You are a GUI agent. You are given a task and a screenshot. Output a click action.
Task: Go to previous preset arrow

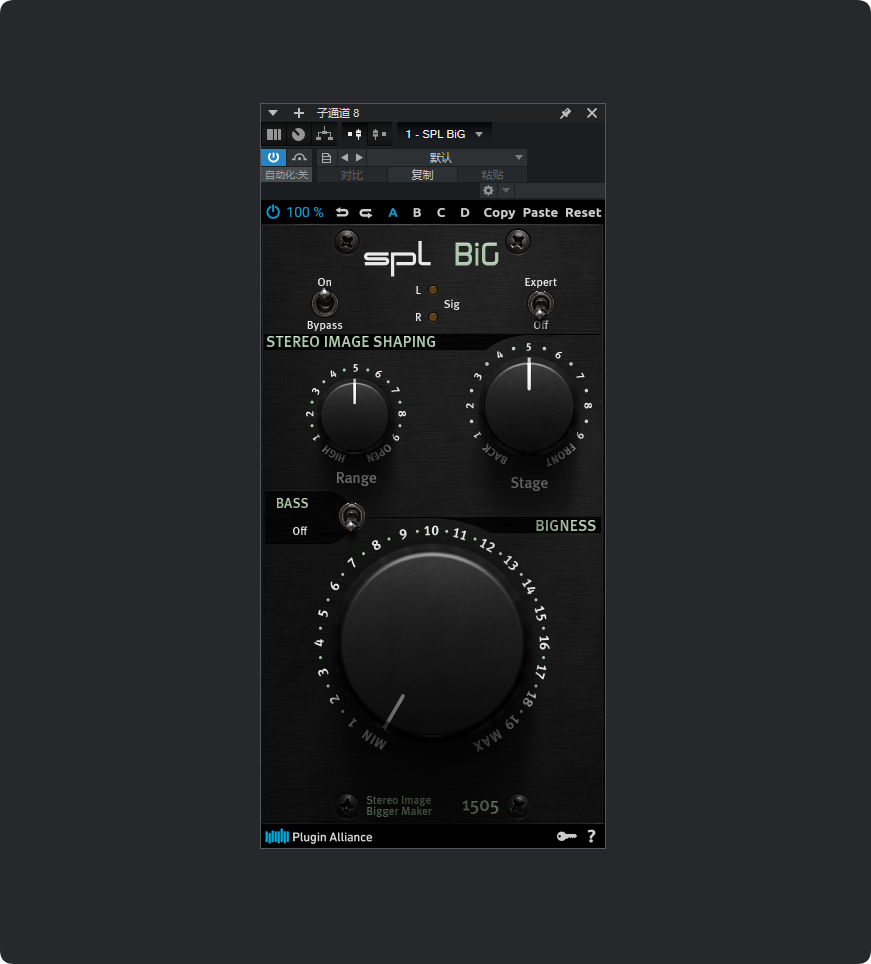(x=344, y=157)
